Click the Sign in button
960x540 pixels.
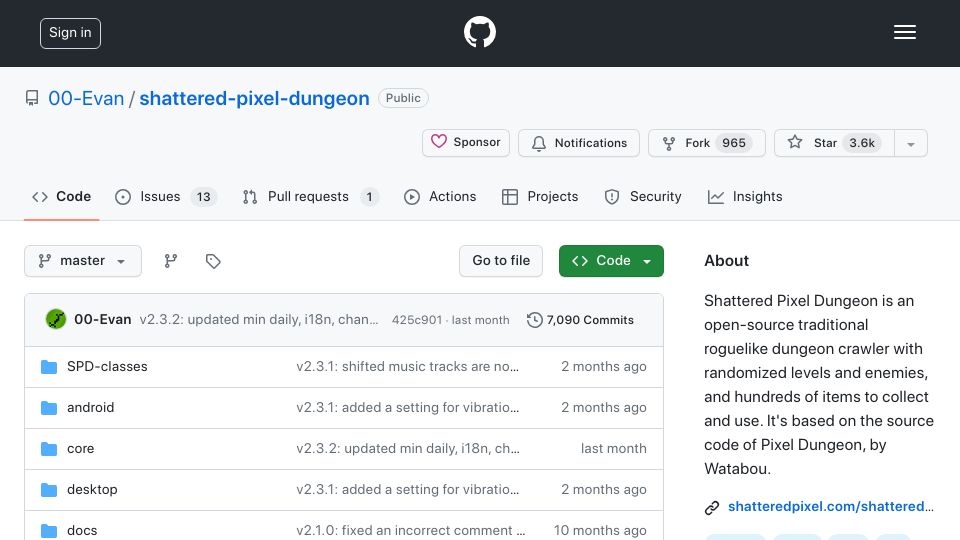pyautogui.click(x=70, y=33)
